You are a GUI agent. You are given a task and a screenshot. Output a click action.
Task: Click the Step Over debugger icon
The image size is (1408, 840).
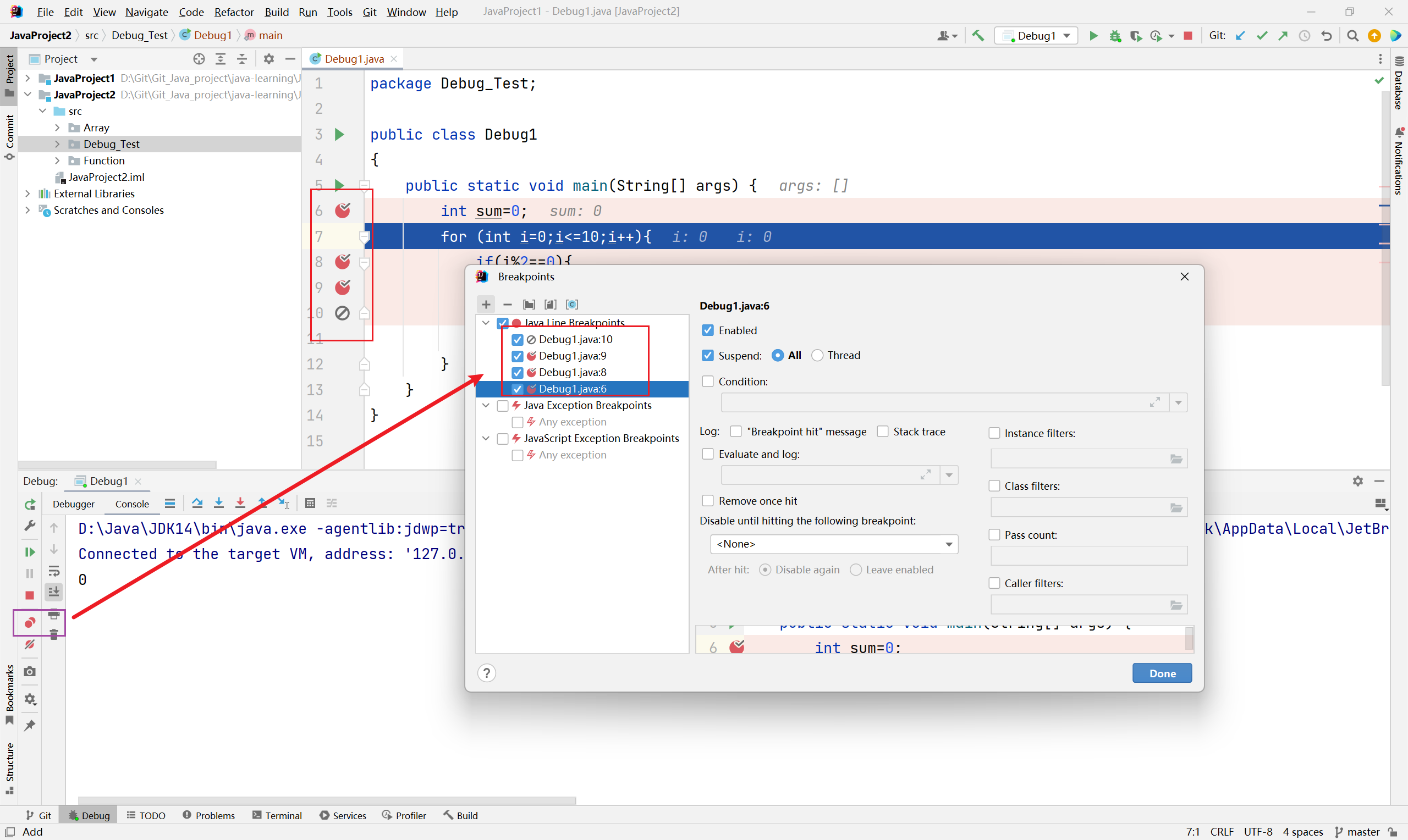click(197, 502)
